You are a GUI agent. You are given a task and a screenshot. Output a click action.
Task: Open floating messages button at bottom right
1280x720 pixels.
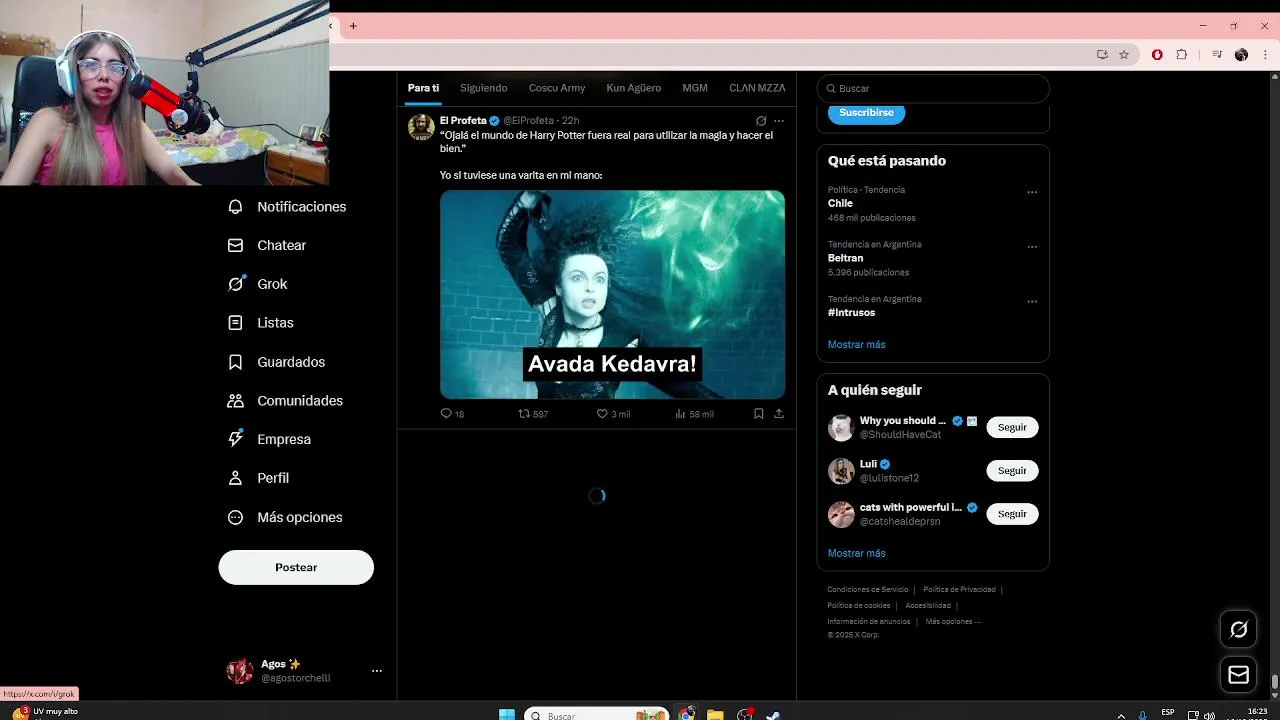(1239, 675)
